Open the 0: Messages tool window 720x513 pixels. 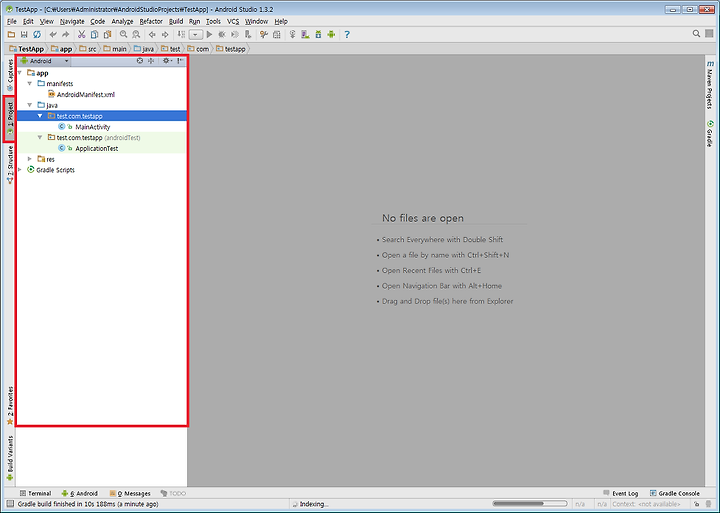pyautogui.click(x=130, y=493)
